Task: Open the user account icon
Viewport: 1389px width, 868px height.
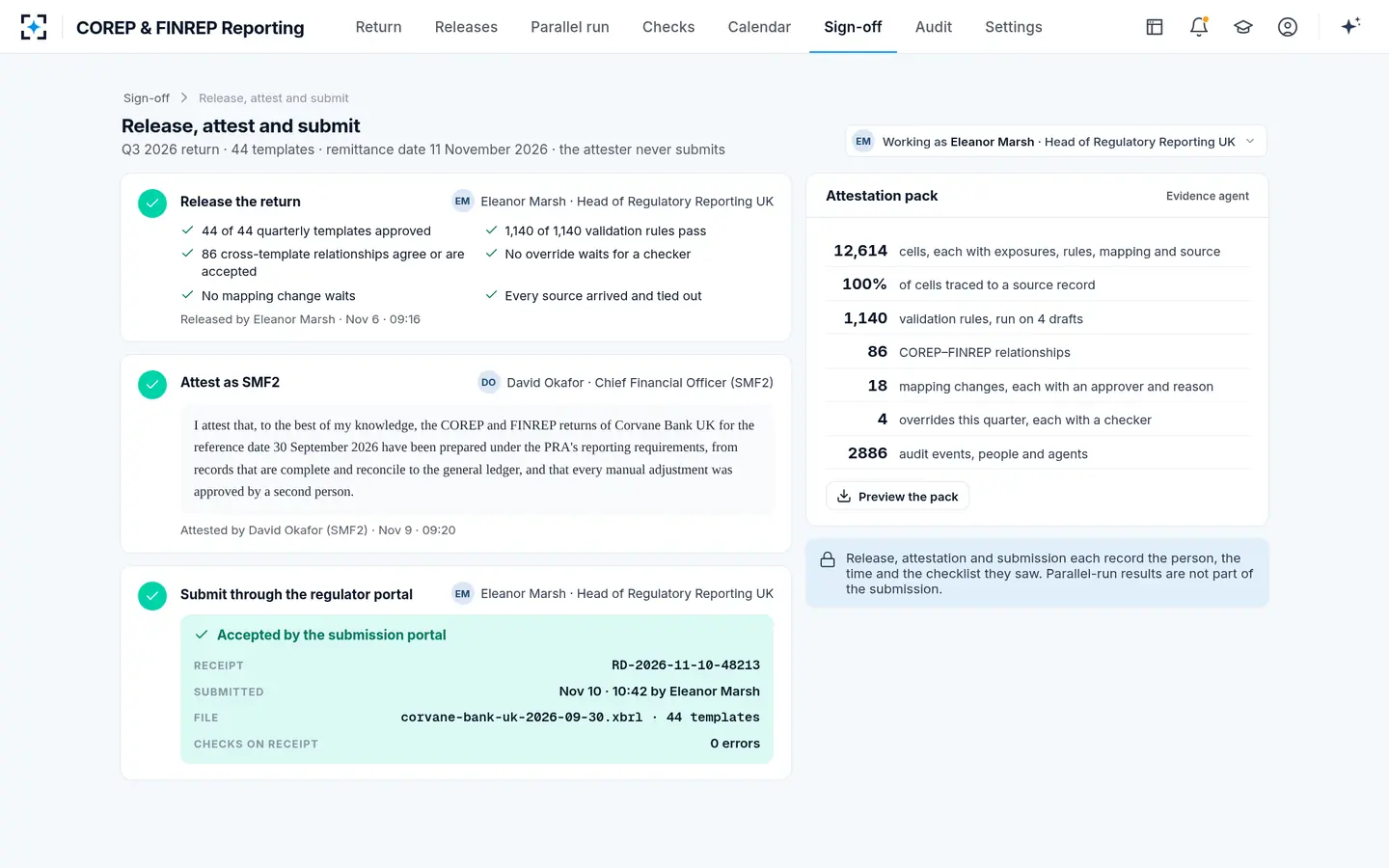Action: [x=1288, y=27]
